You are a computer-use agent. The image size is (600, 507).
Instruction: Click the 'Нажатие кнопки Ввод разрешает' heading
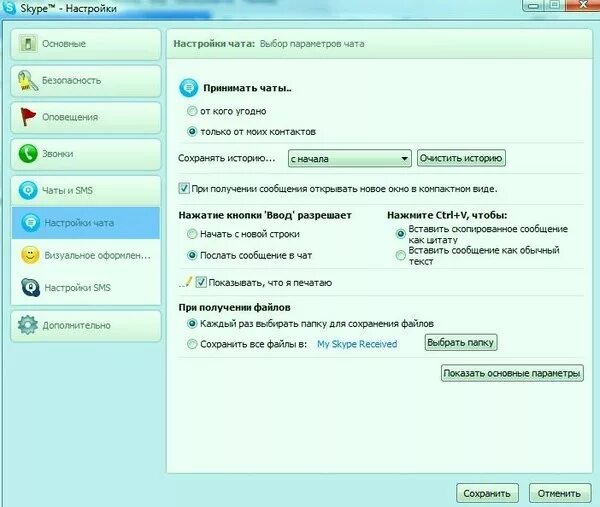(265, 215)
